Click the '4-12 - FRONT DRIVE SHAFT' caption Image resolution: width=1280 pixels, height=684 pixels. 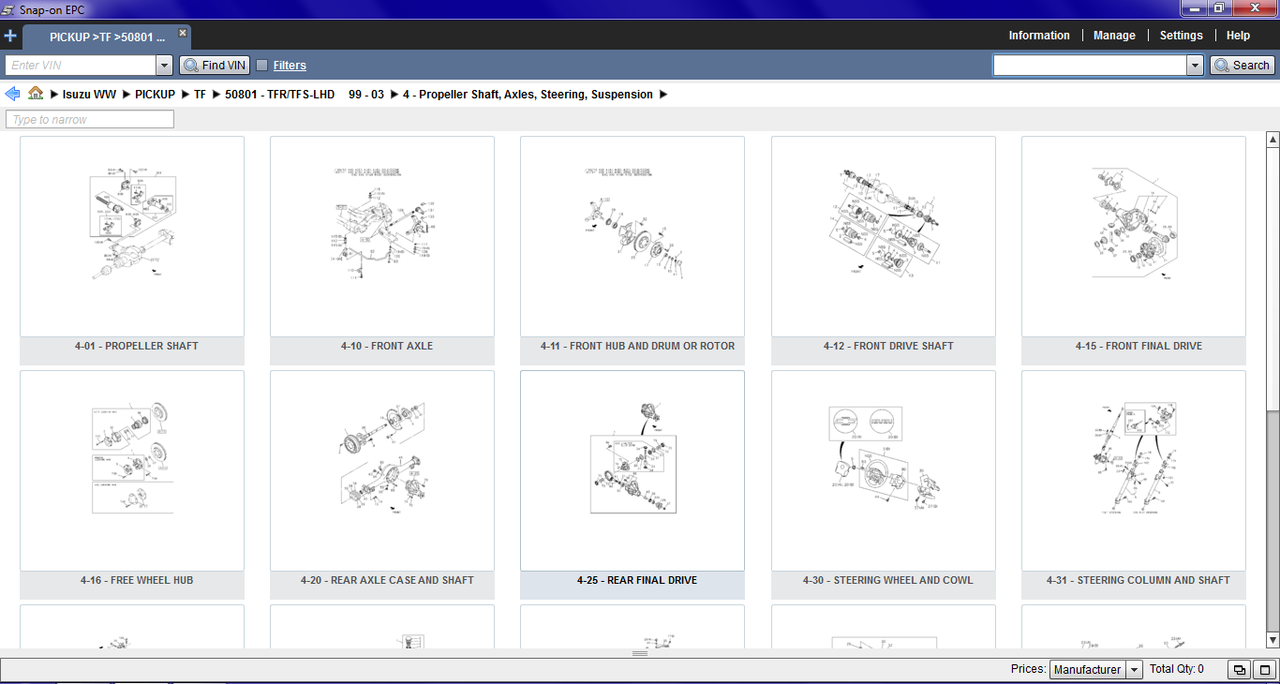tap(888, 346)
